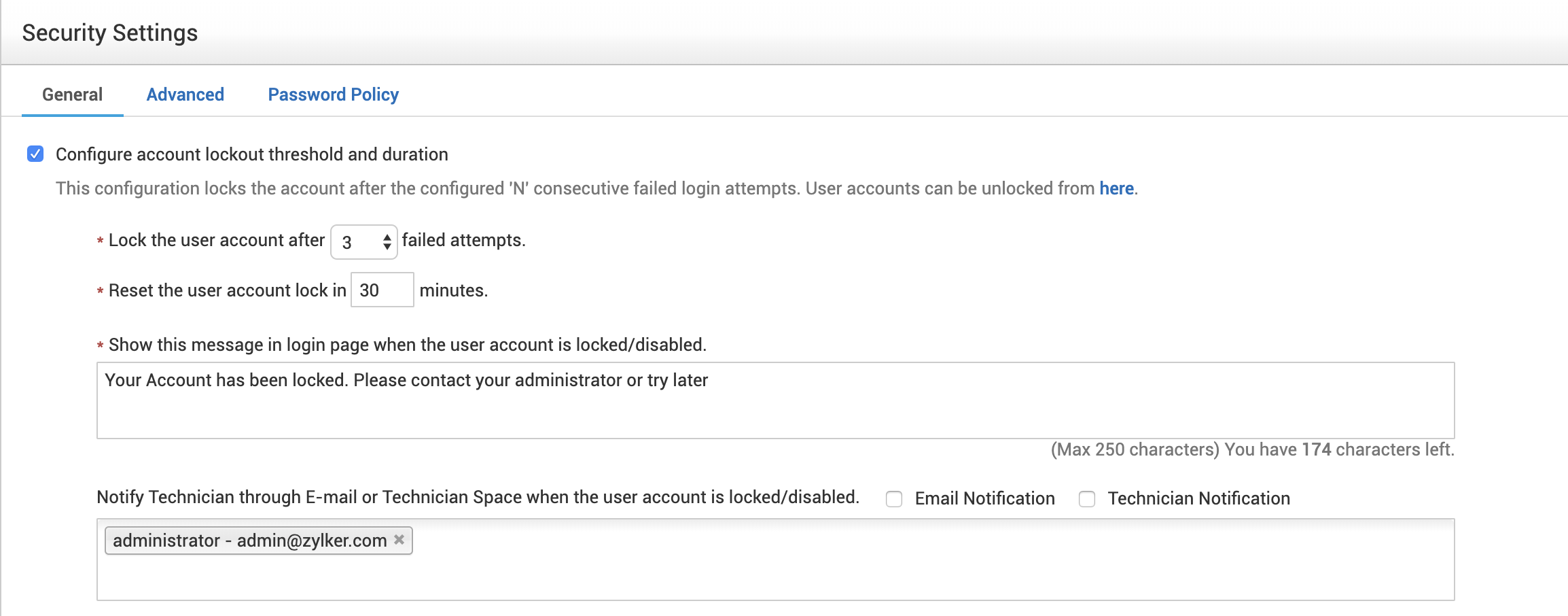Open the failed attempts count dropdown
Viewport: 1568px width, 616px height.
[x=364, y=242]
